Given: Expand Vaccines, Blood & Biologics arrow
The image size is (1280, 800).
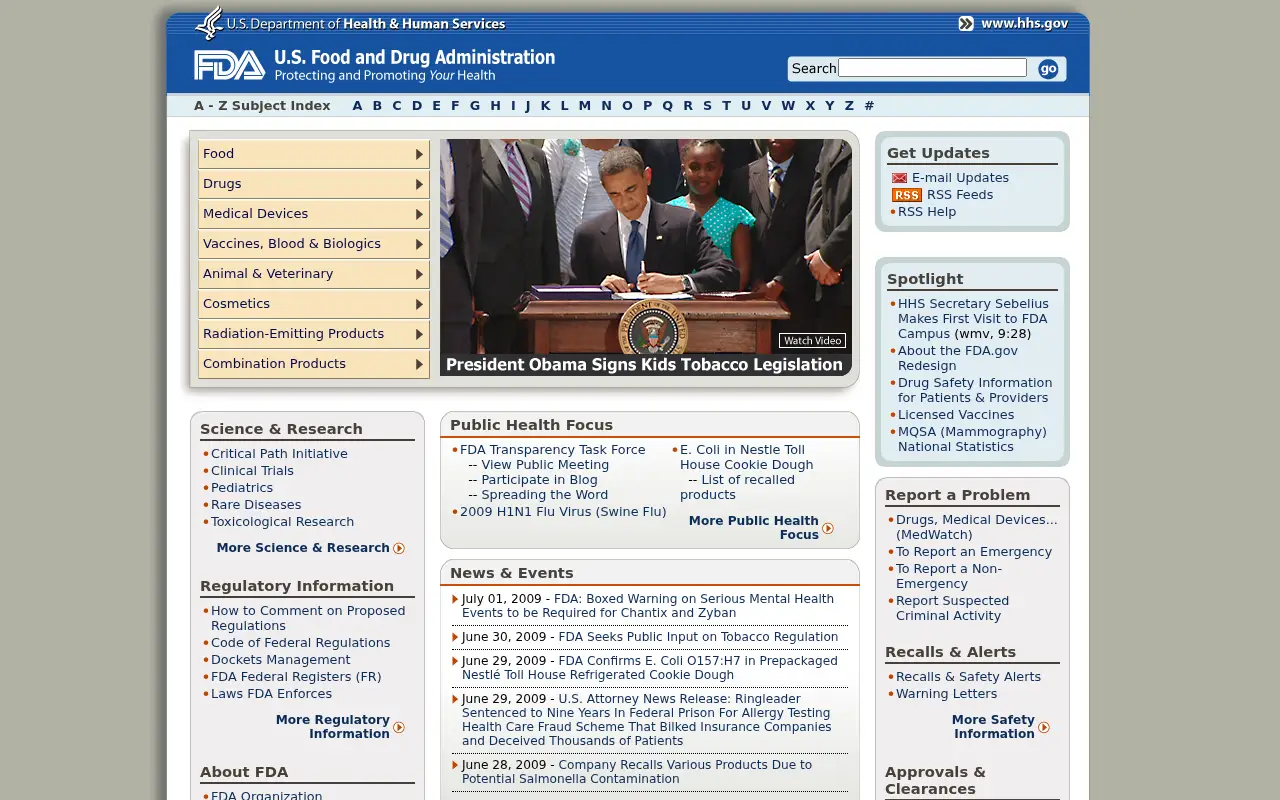Looking at the screenshot, I should point(419,244).
